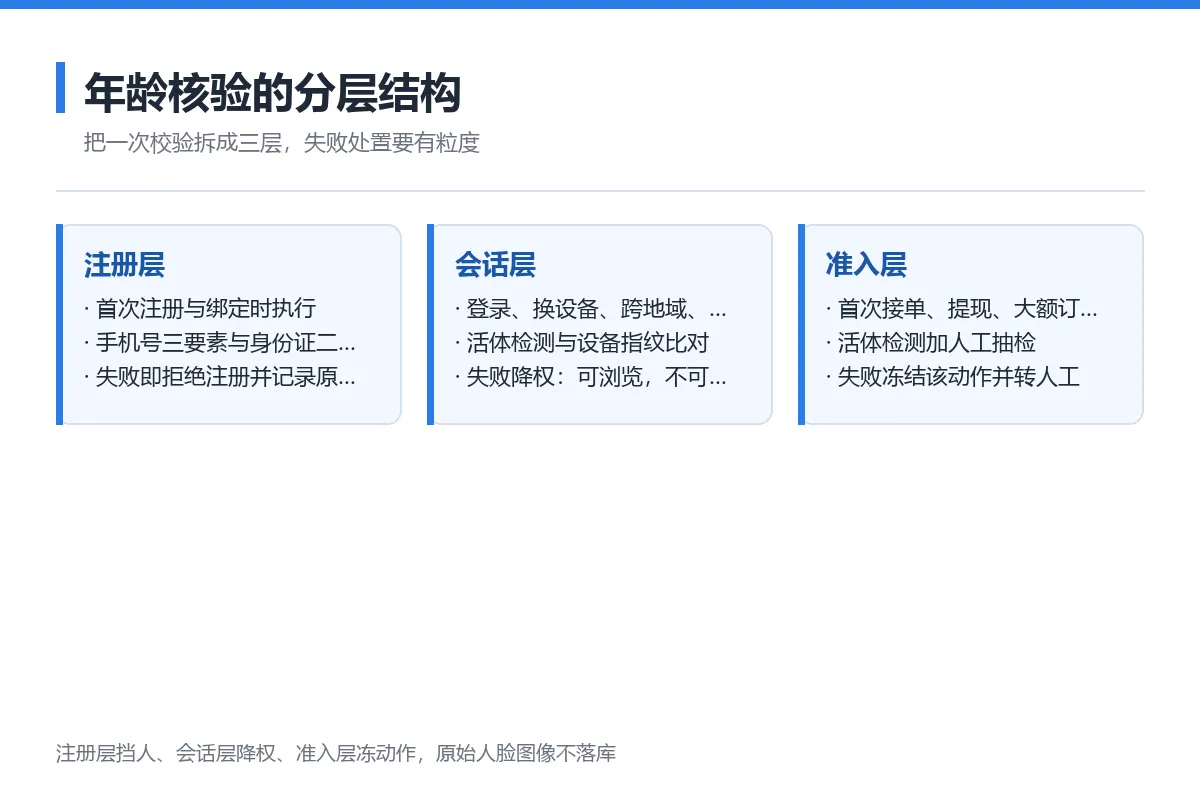This screenshot has height=800, width=1200.
Task: Select the footer note about 原始人脸图像不落库
Action: (x=336, y=753)
